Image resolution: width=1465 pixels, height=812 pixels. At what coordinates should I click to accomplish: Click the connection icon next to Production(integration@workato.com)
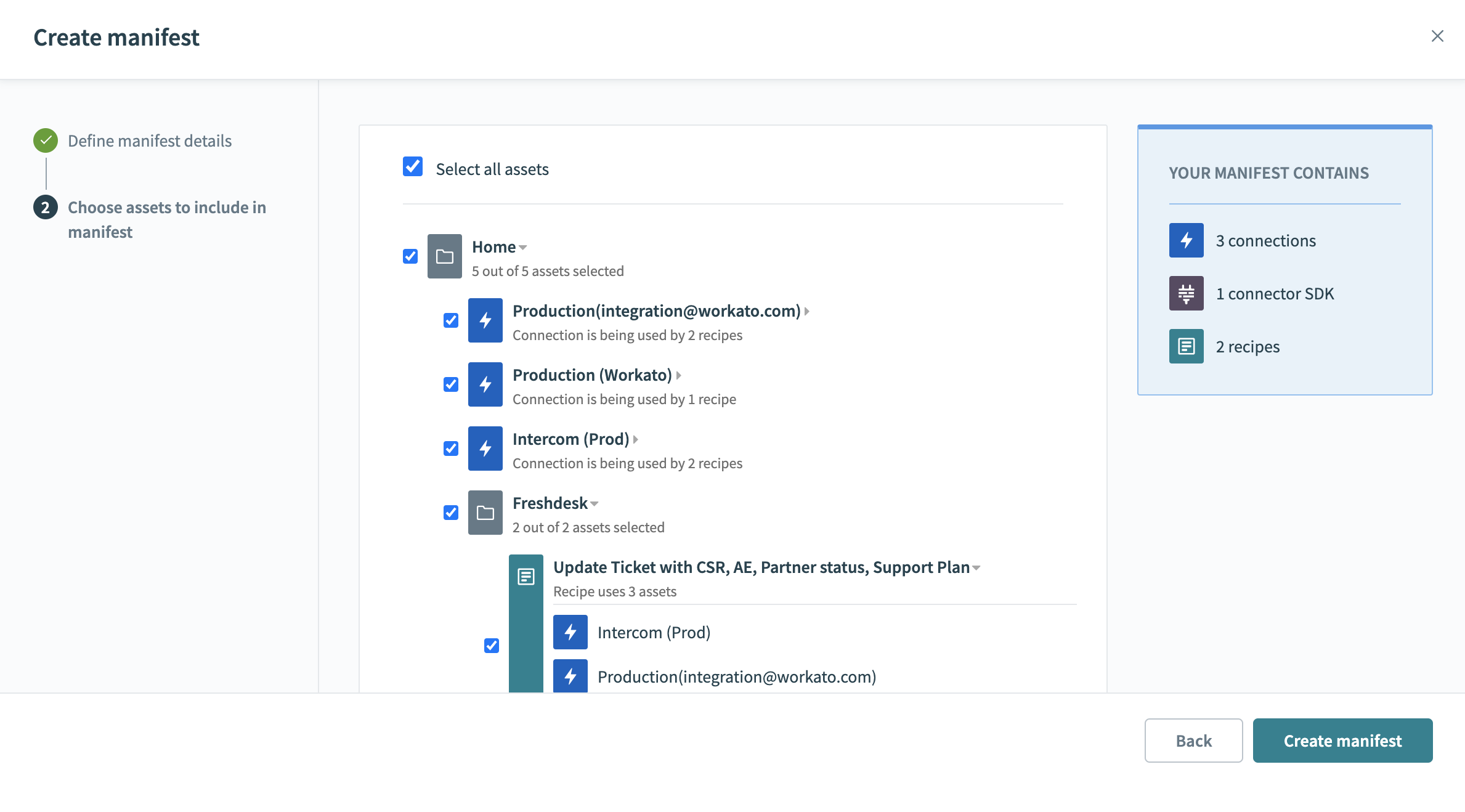pyautogui.click(x=485, y=320)
